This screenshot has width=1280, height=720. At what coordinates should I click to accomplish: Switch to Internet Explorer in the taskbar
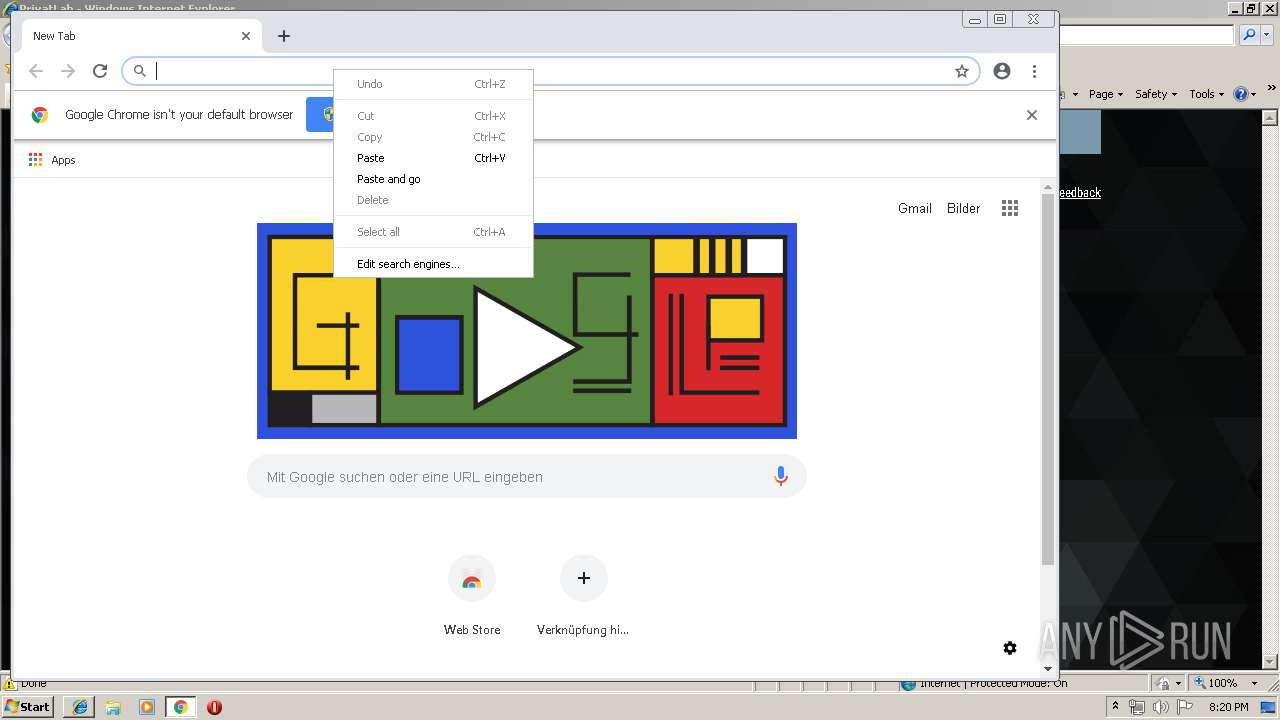[79, 707]
